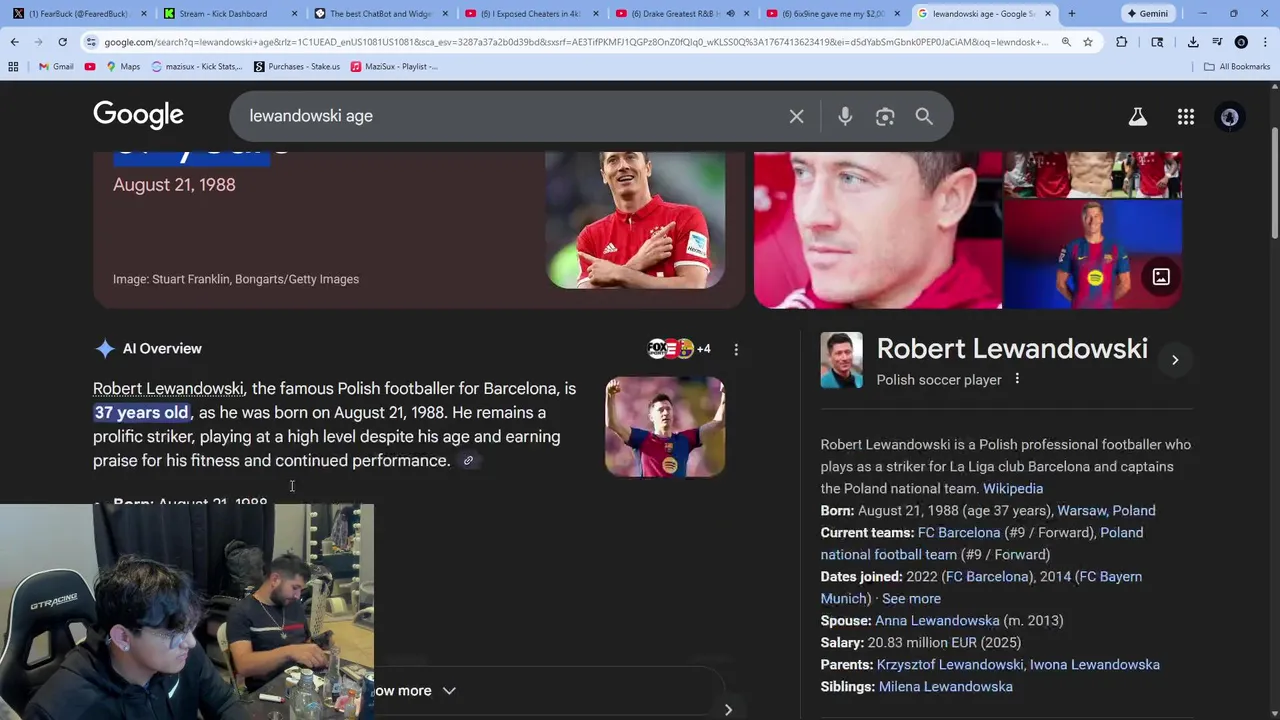Open the image gallery icon on photos

(1161, 277)
